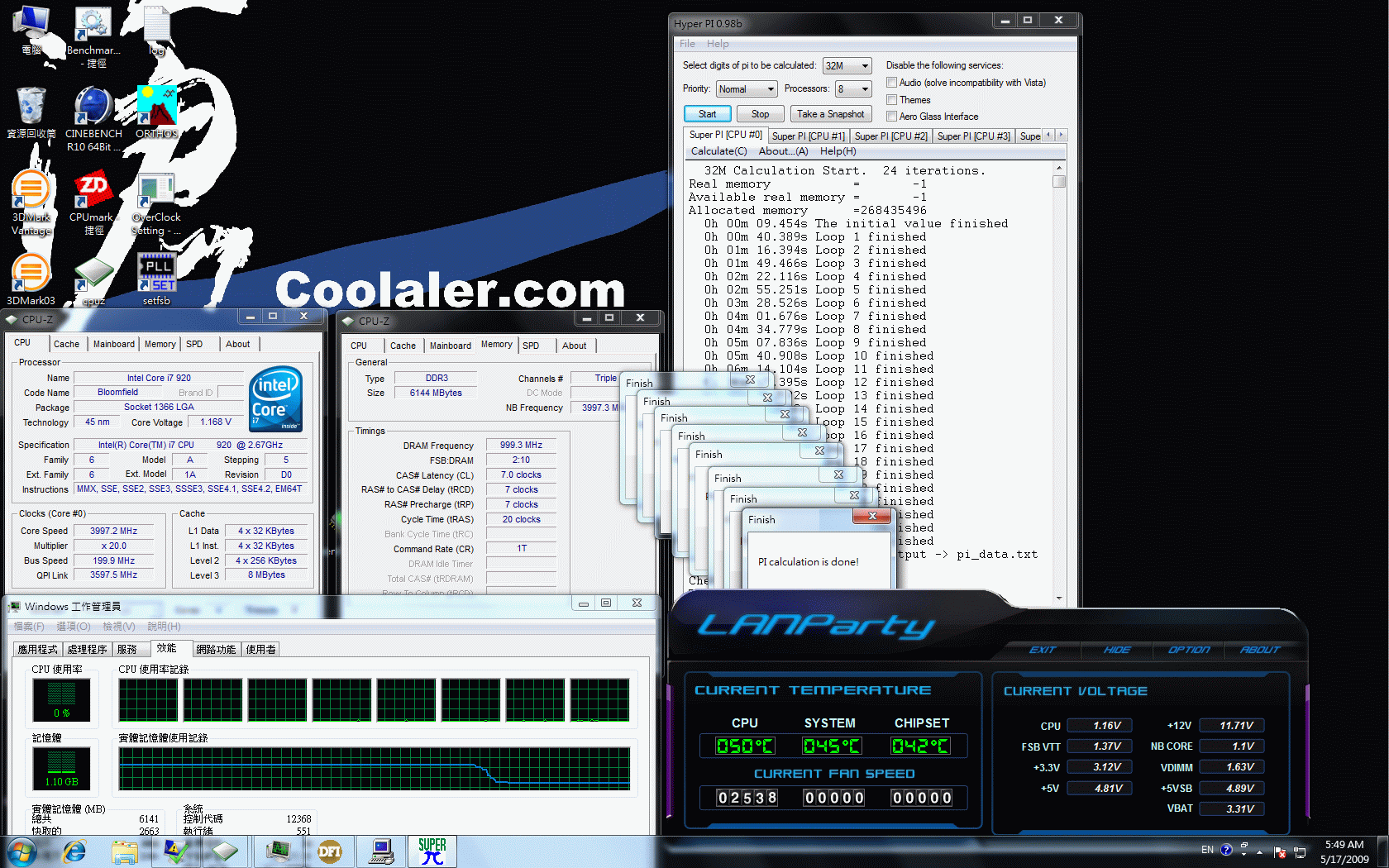Switch to Cache tab in left CPU-Z
The image size is (1389, 868).
pos(66,344)
